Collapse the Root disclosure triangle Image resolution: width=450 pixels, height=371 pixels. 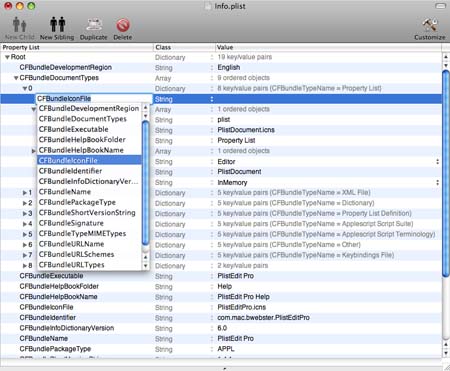click(7, 57)
